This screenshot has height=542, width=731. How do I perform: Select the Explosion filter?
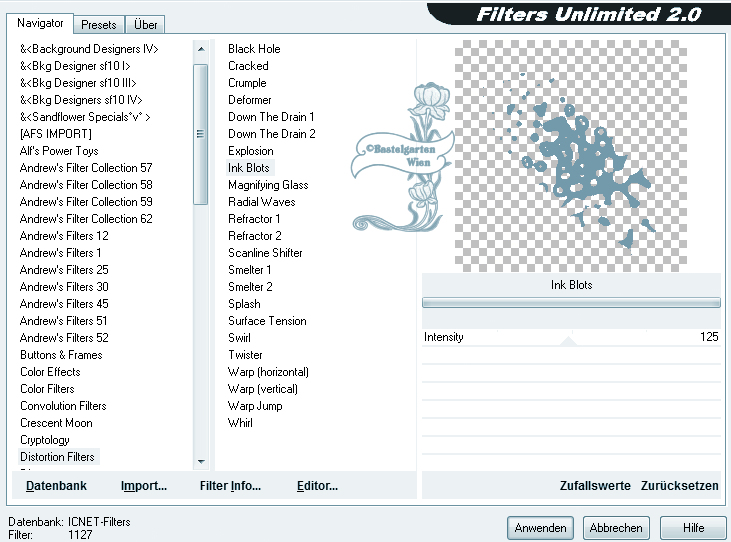[251, 151]
